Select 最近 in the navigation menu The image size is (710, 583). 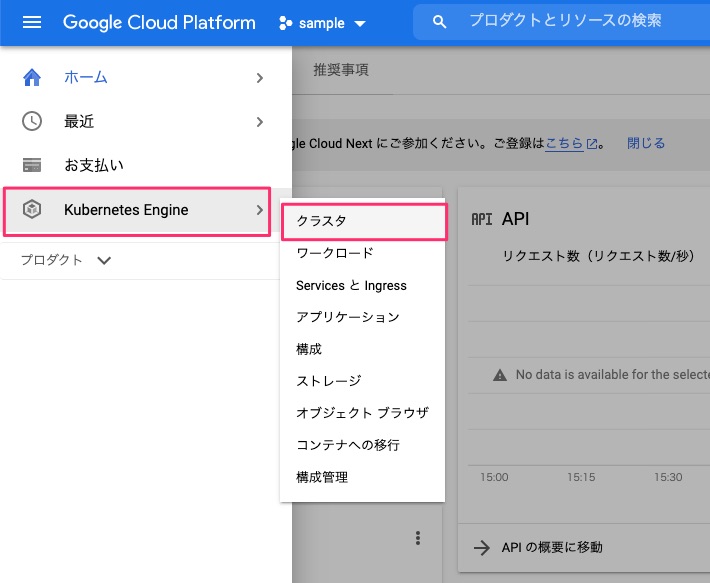click(79, 121)
